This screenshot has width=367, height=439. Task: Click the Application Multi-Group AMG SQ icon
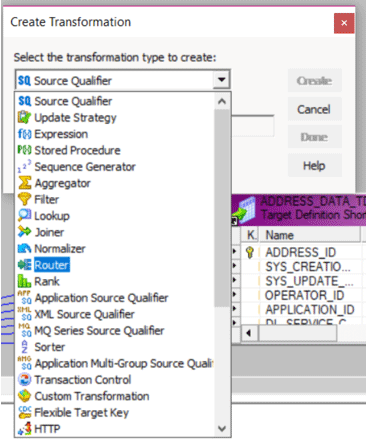click(x=24, y=363)
